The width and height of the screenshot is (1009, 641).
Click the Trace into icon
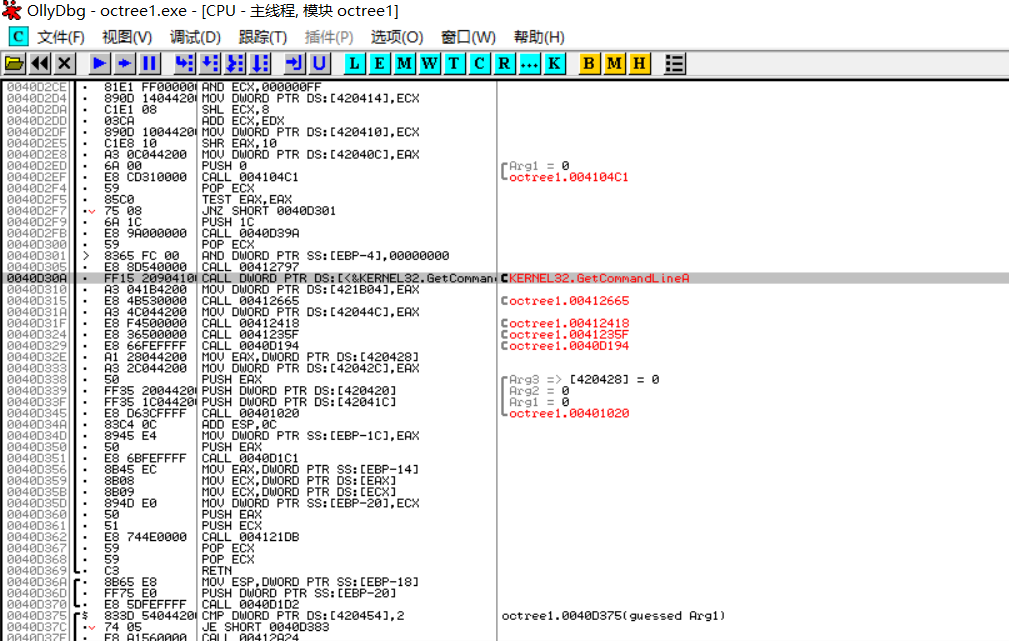coord(235,64)
